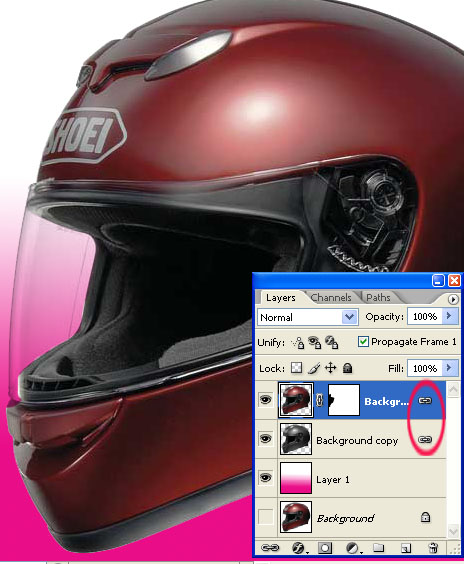The height and width of the screenshot is (564, 464).
Task: Select the Layer 1 name row
Action: 333,479
